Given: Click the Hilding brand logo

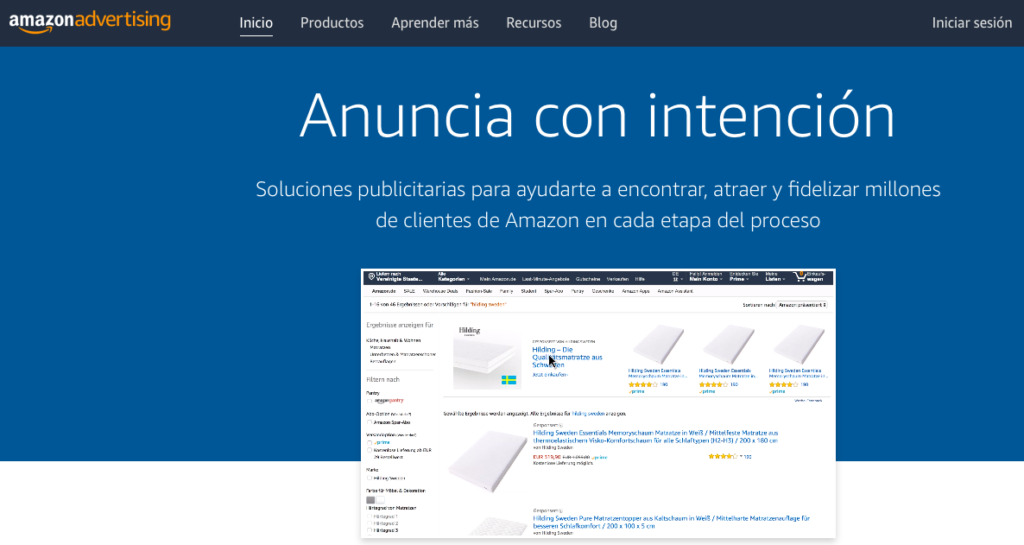Looking at the screenshot, I should pos(471,330).
